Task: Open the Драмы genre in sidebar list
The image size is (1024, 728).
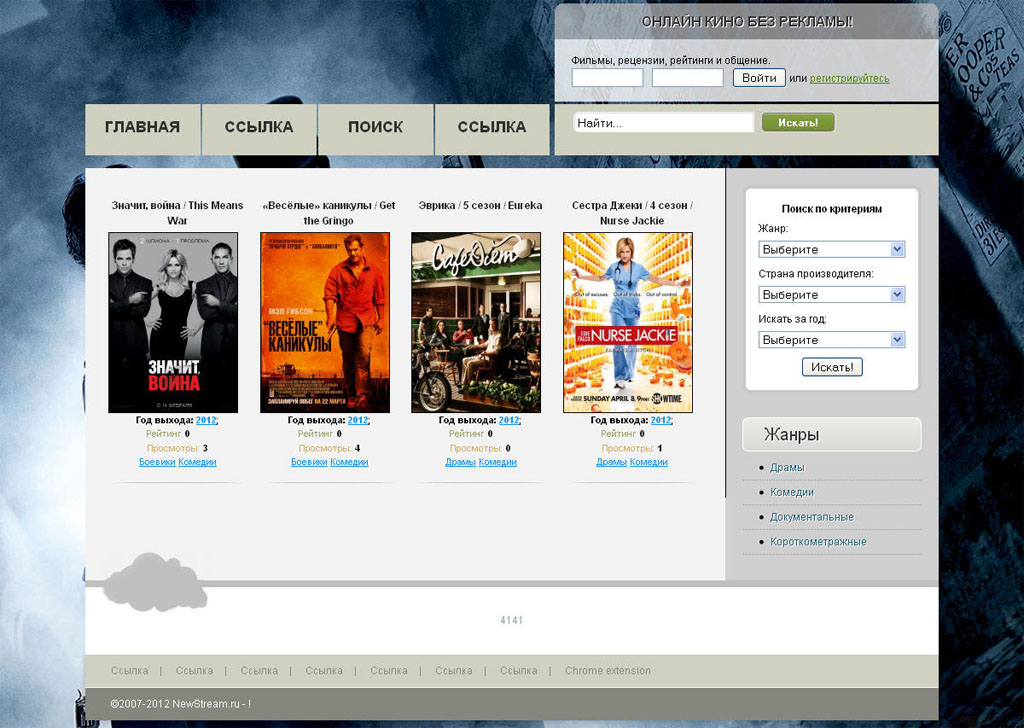Action: pyautogui.click(x=787, y=467)
